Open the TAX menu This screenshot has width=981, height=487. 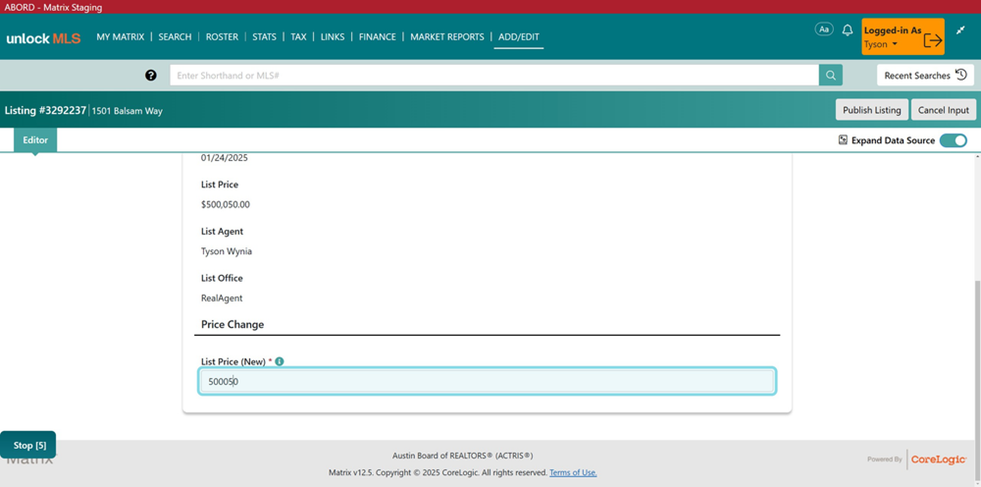[298, 37]
